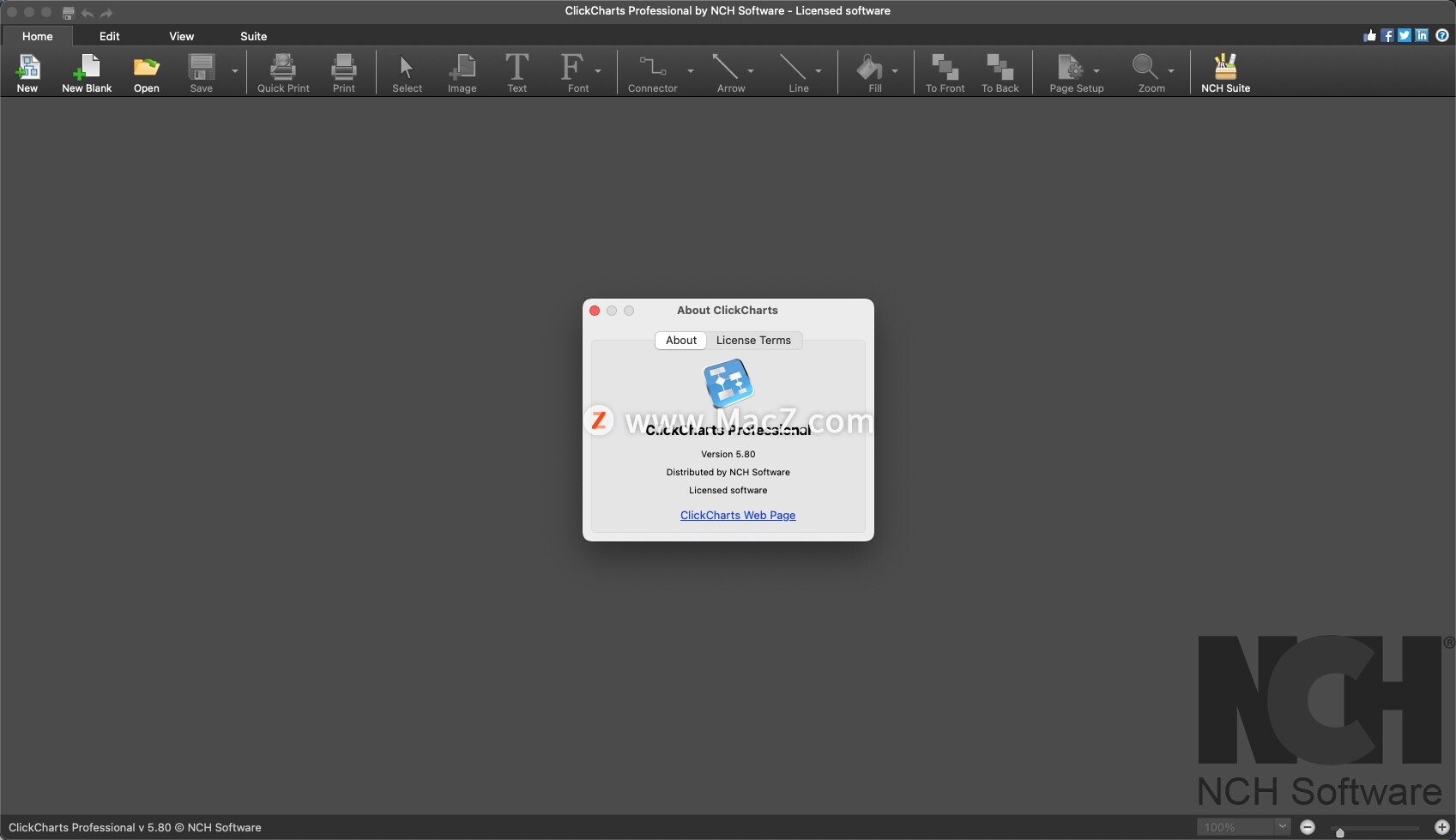Choose the Select pointer tool
1456x840 pixels.
point(407,67)
